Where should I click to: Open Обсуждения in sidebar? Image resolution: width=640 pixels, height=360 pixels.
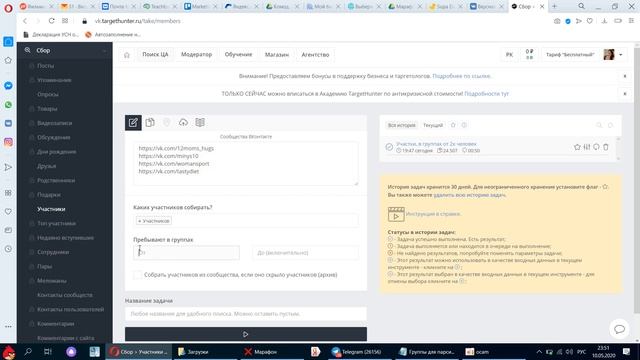coord(53,137)
